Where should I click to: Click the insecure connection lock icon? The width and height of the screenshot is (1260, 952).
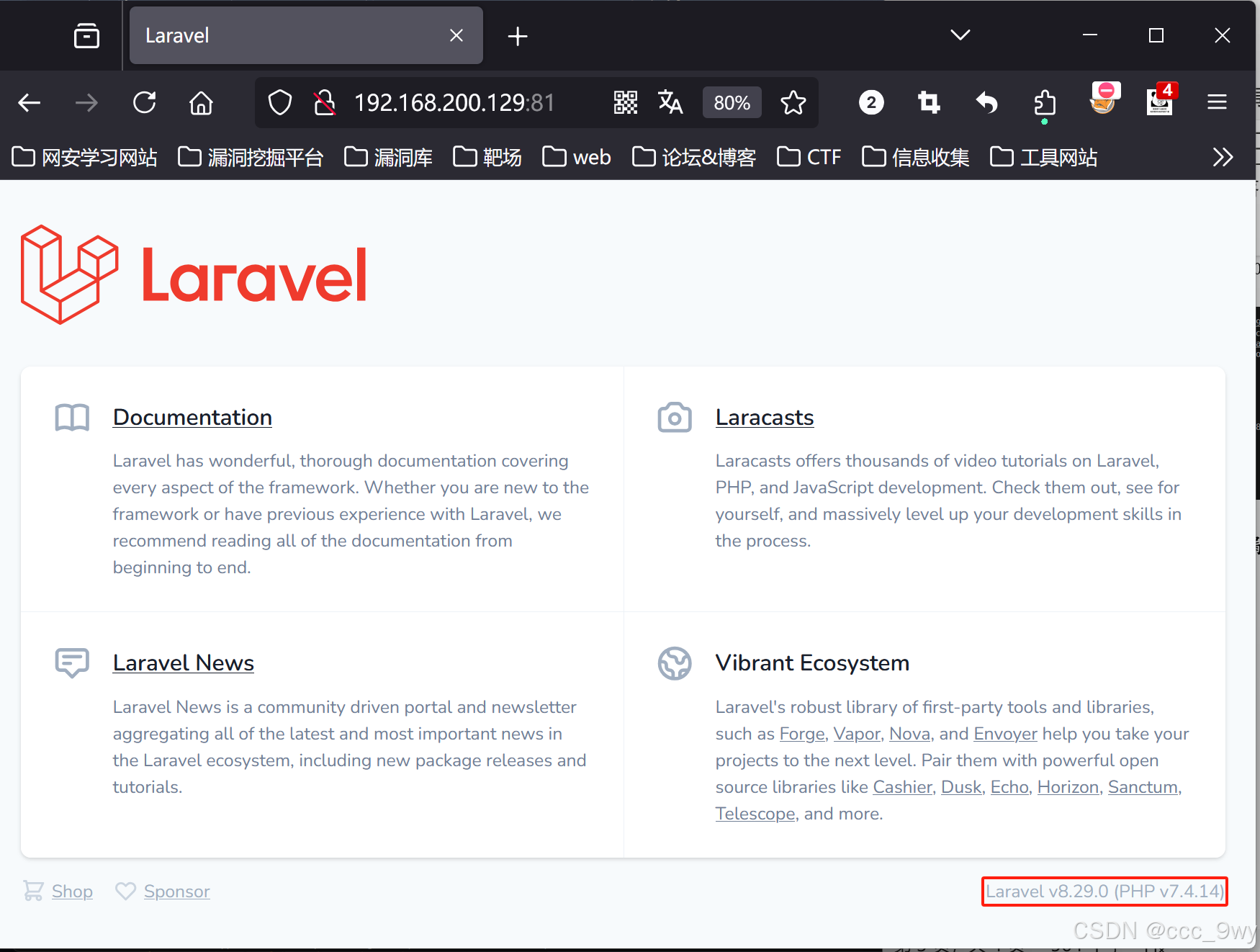(325, 103)
